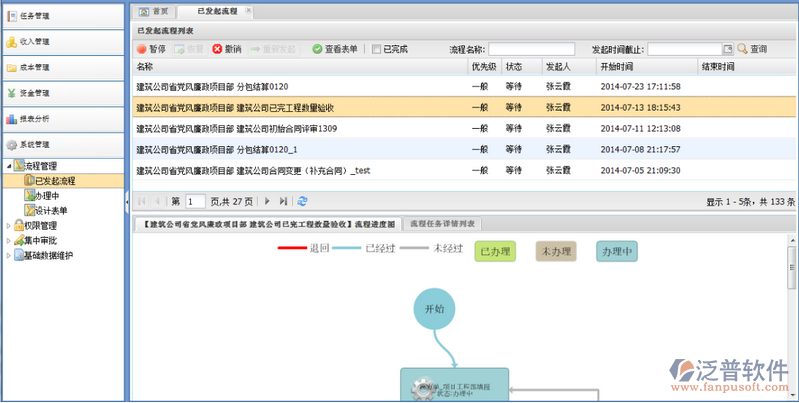Open the 任务管理 sidebar section
The image size is (799, 403).
coord(63,16)
